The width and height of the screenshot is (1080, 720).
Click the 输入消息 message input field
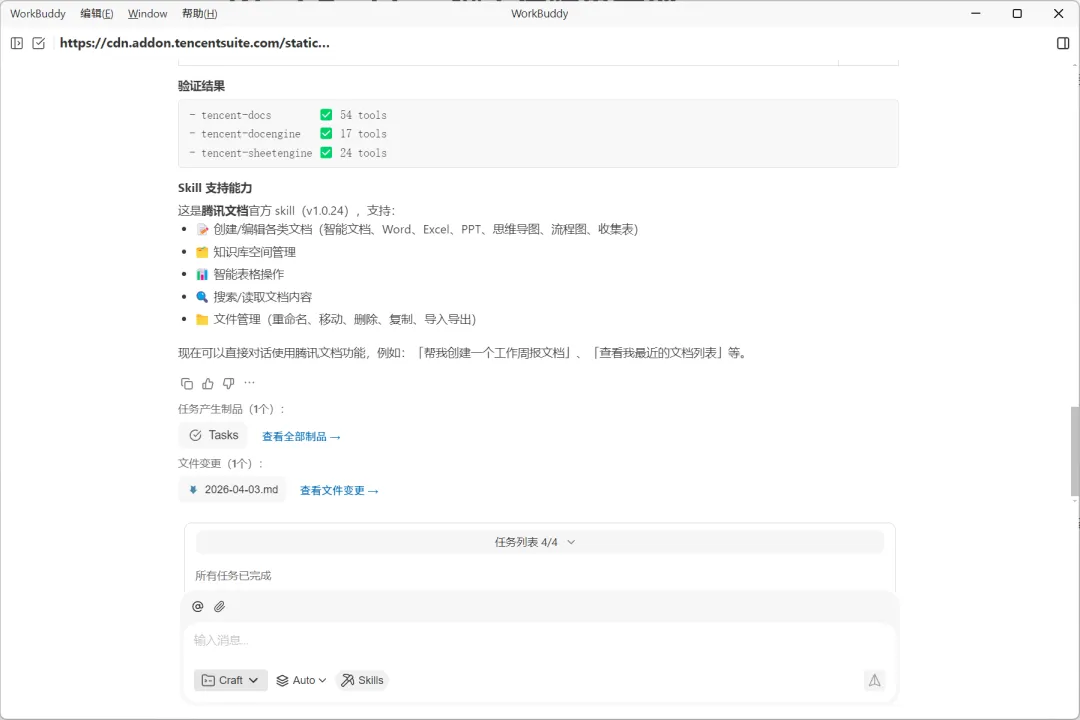tap(539, 641)
